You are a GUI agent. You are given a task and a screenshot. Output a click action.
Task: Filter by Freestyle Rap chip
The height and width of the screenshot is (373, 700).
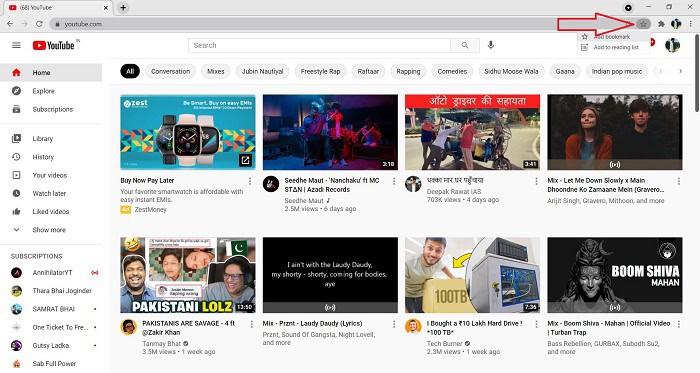[x=320, y=71]
